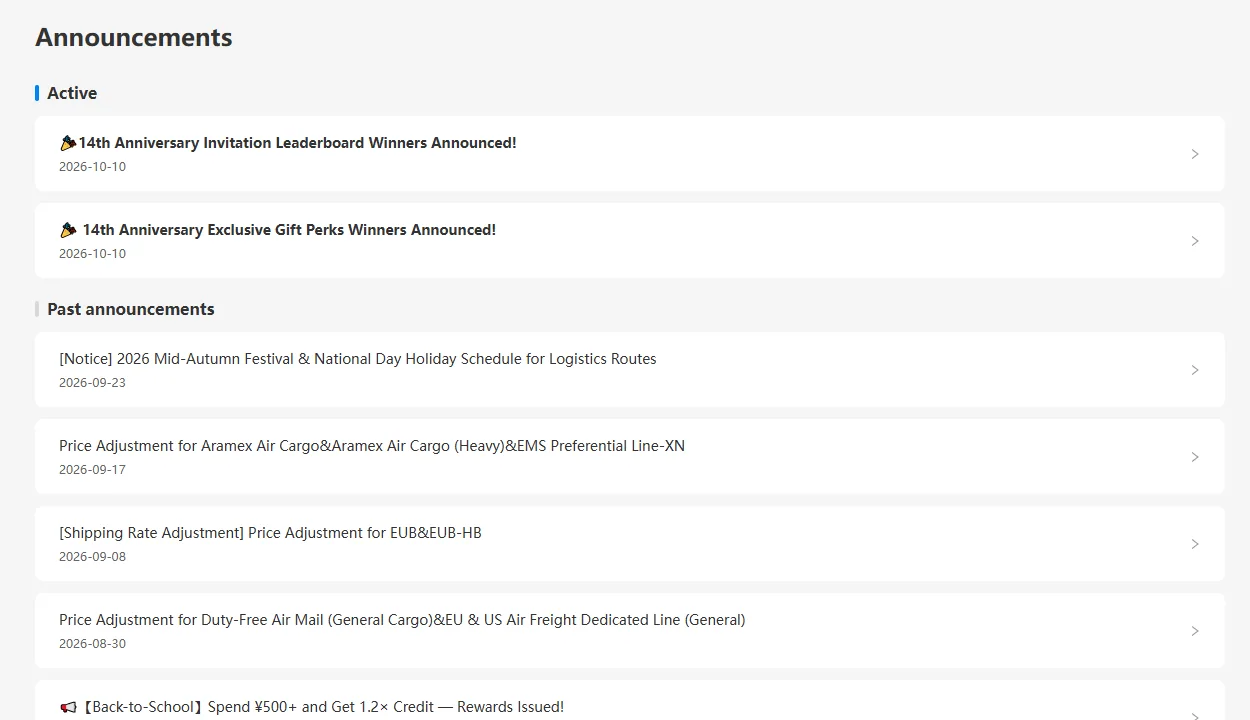The width and height of the screenshot is (1250, 720).
Task: Click the arrow beside the Aramex Air Cargo announcement
Action: point(1195,457)
